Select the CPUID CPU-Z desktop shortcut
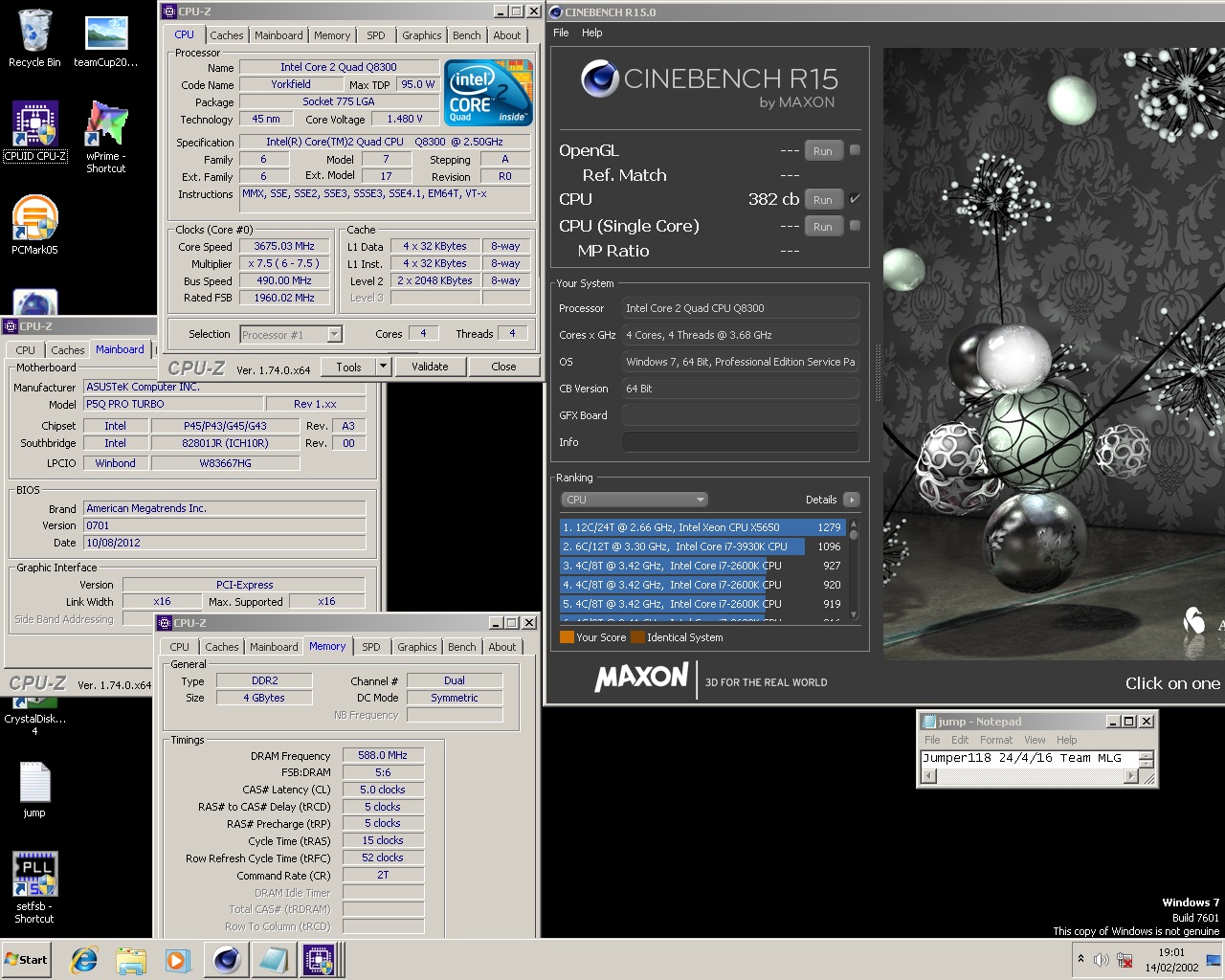This screenshot has height=980, width=1225. [35, 131]
